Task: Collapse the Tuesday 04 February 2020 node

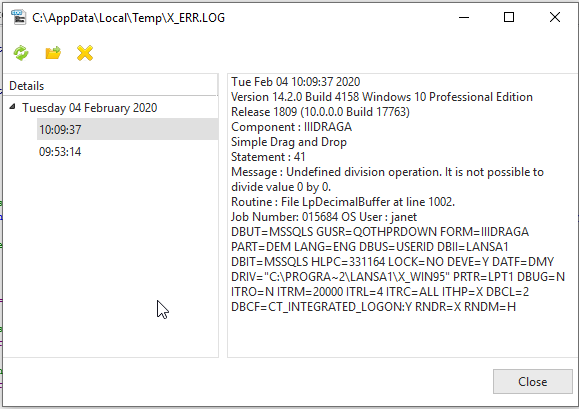Action: pos(13,107)
